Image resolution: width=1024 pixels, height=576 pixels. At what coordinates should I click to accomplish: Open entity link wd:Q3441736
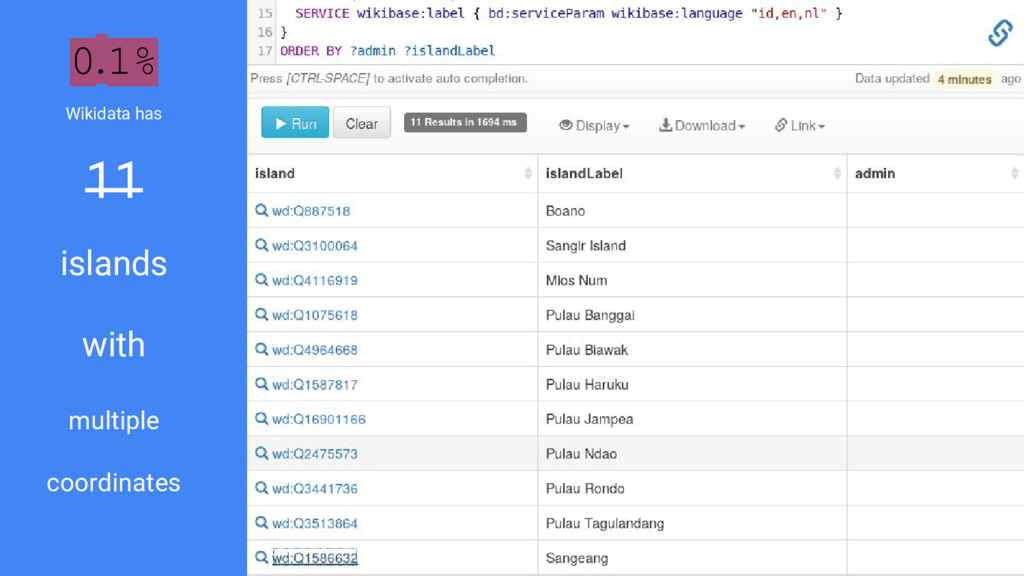click(315, 488)
